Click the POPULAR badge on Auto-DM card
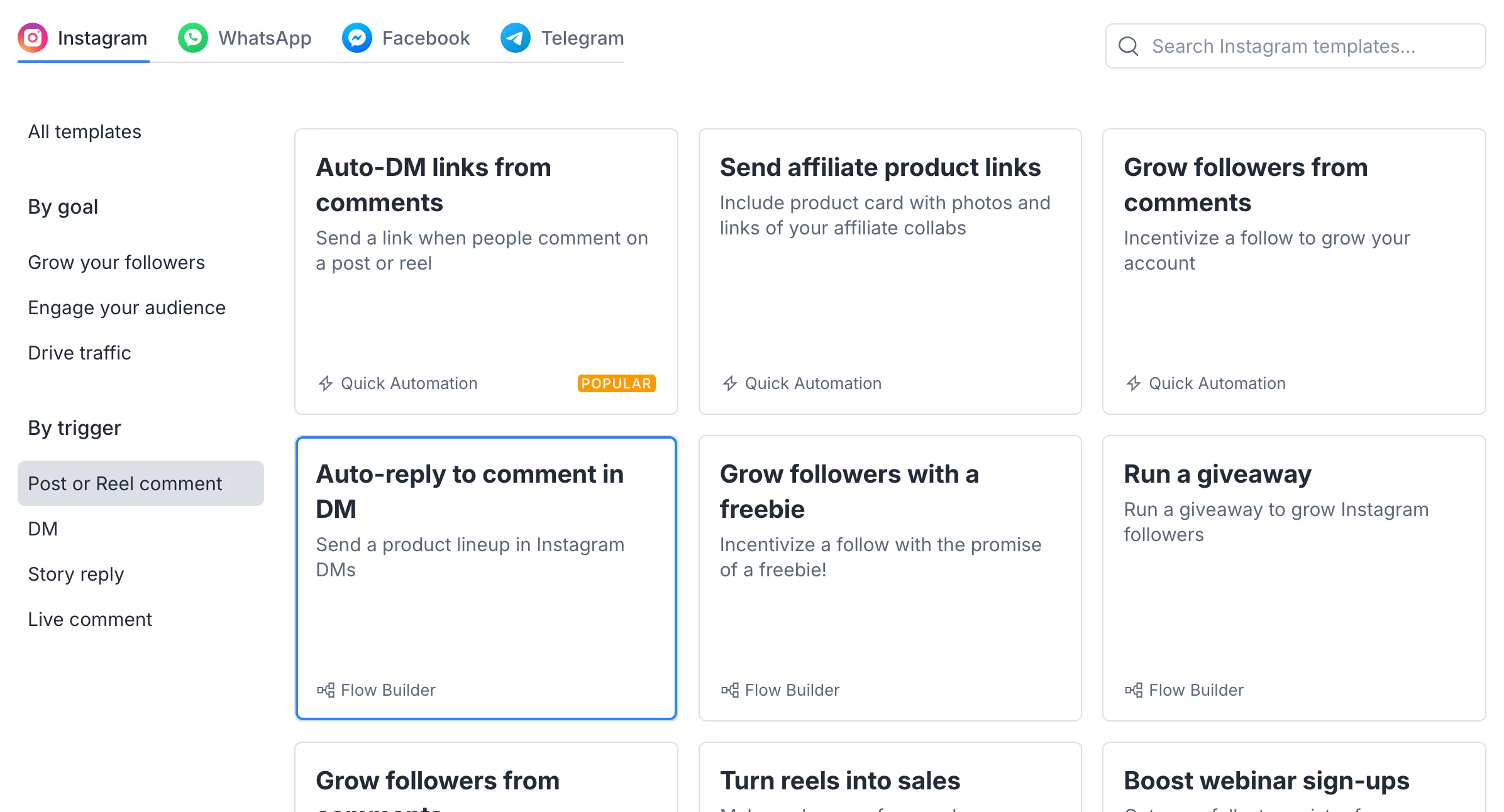This screenshot has width=1504, height=812. pyautogui.click(x=616, y=383)
